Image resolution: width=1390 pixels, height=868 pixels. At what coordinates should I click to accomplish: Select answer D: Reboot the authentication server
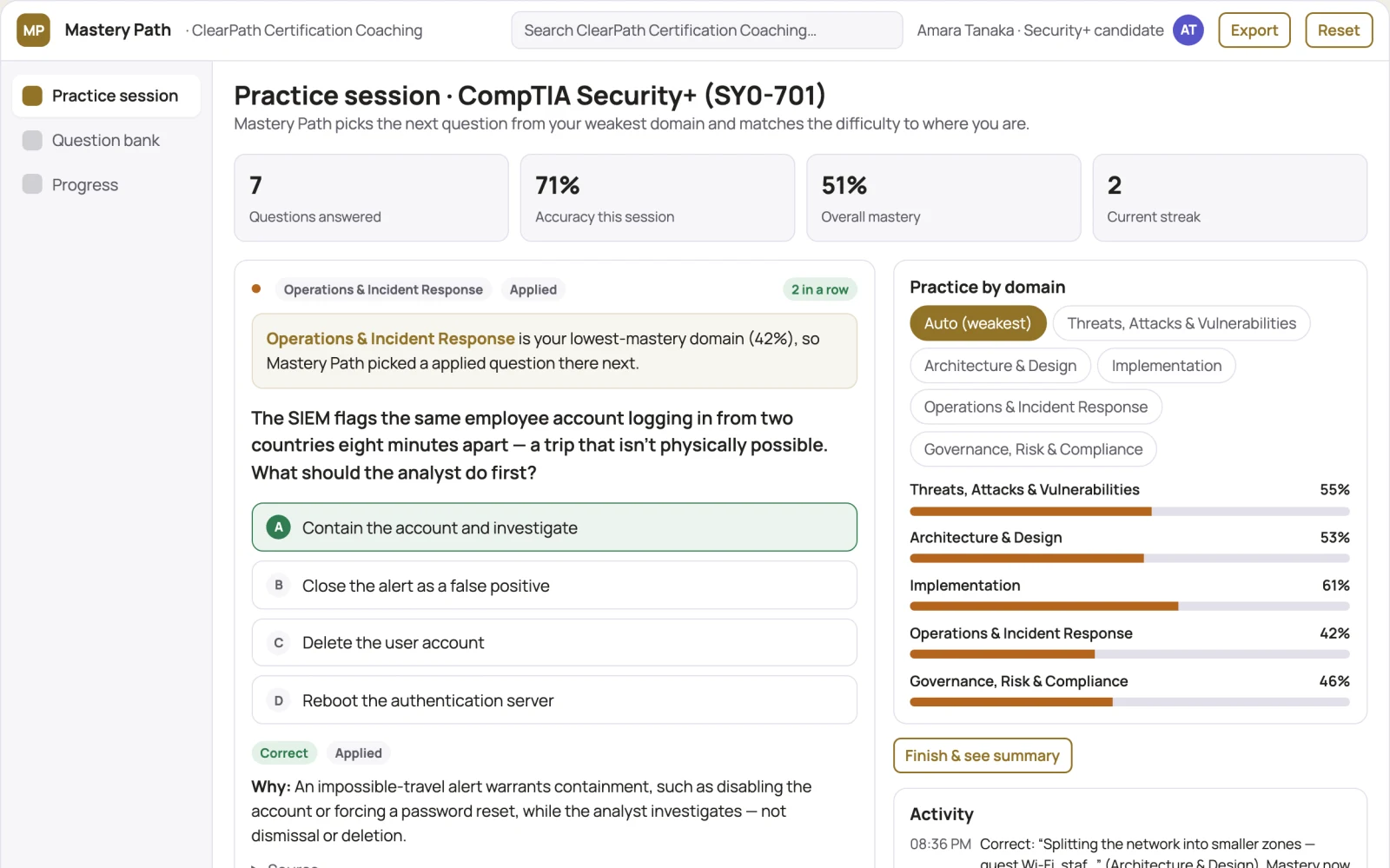[554, 700]
